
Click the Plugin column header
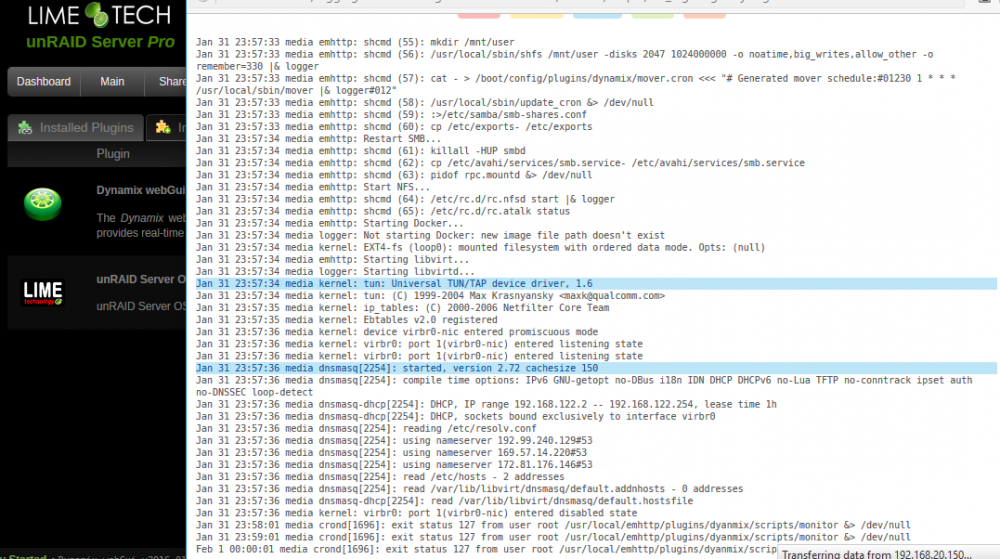[113, 154]
